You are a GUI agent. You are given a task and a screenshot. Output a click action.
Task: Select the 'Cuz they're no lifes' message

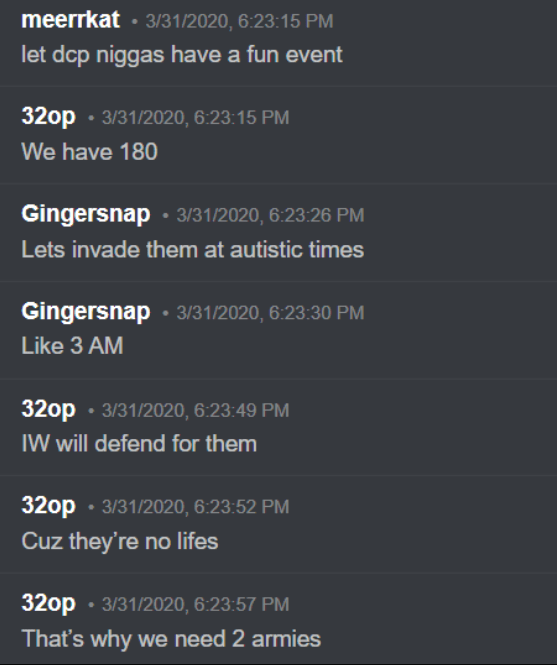pos(120,541)
